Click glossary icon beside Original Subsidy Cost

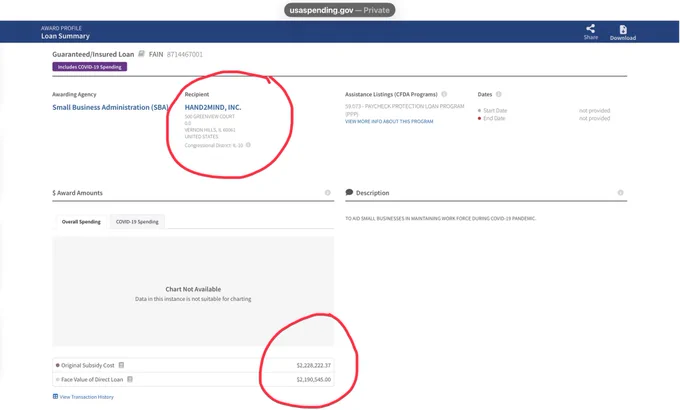(121, 365)
